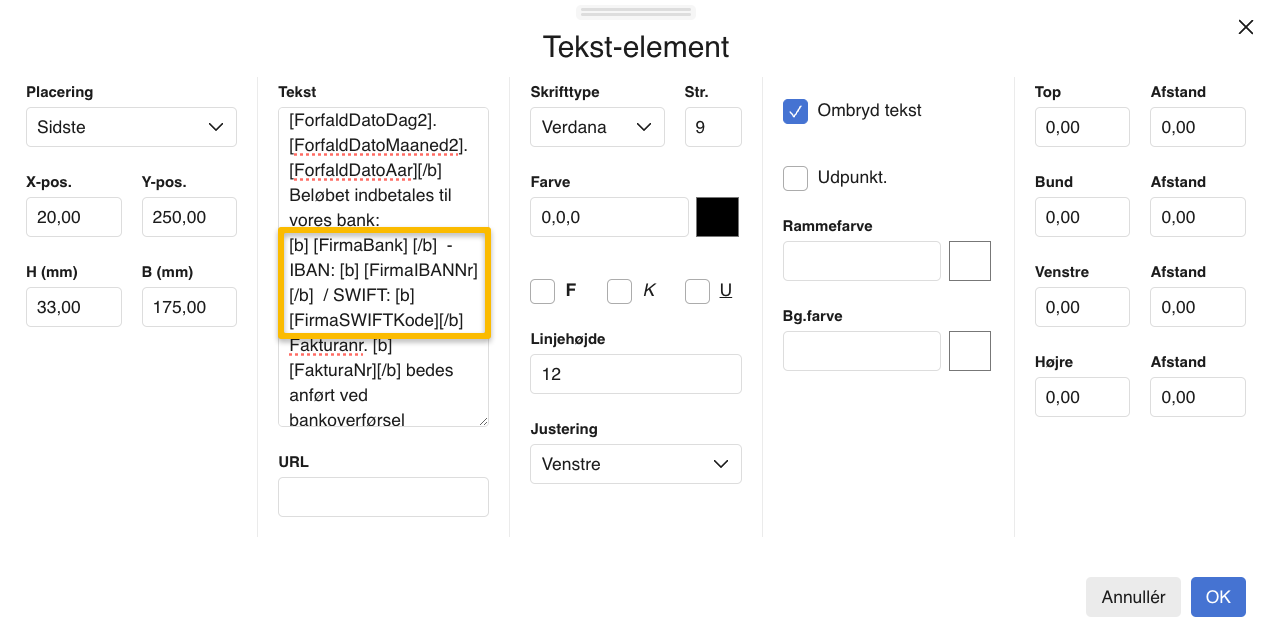The width and height of the screenshot is (1272, 638).
Task: Enable the K italic checkbox
Action: pyautogui.click(x=619, y=291)
